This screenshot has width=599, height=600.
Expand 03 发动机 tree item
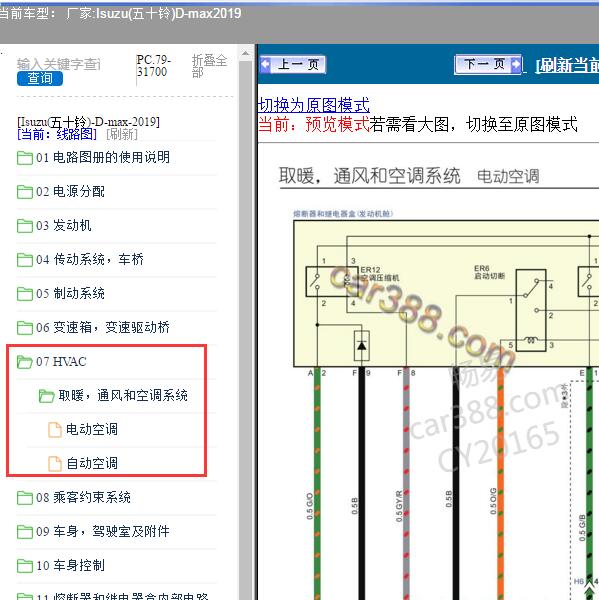(x=64, y=225)
